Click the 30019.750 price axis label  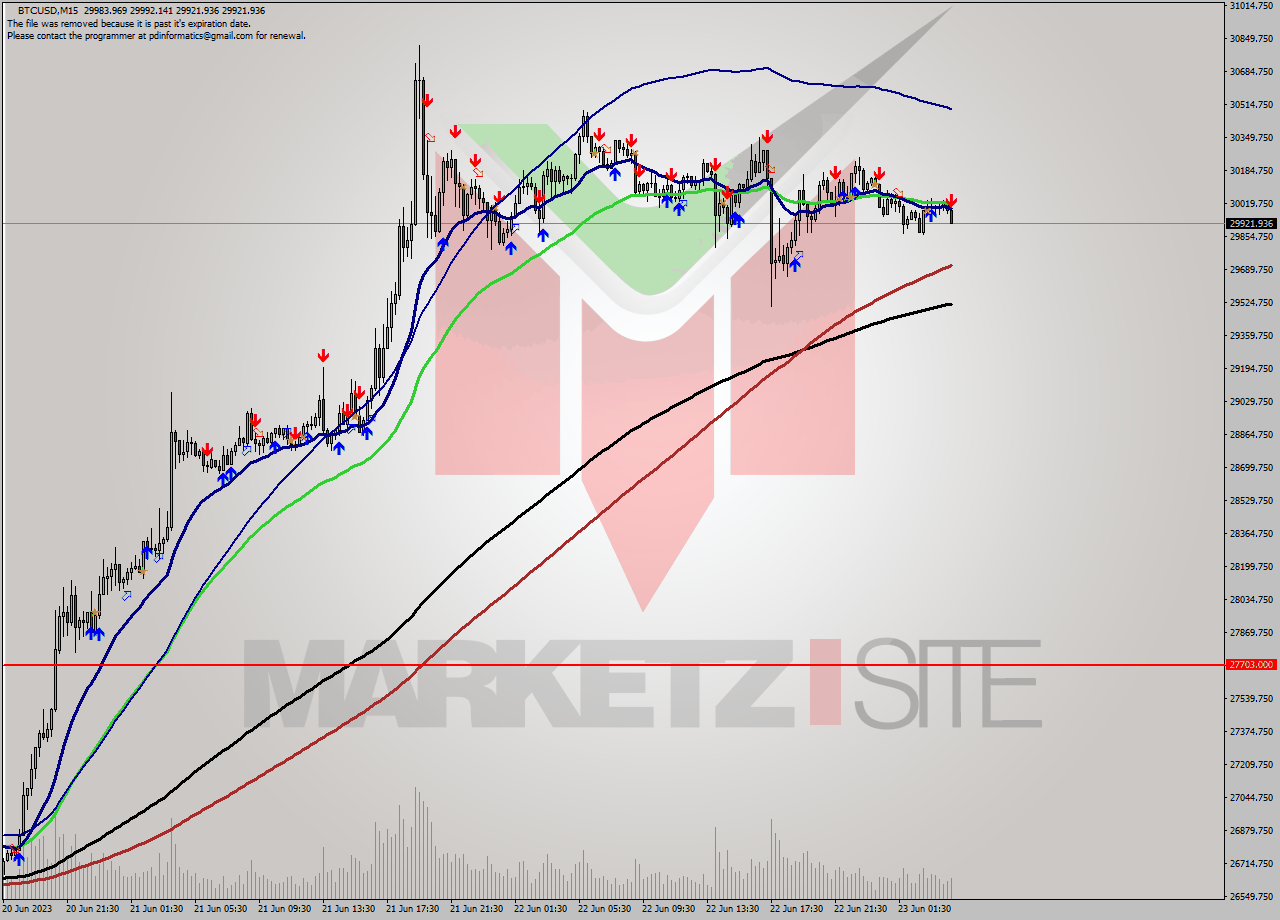[x=1251, y=204]
